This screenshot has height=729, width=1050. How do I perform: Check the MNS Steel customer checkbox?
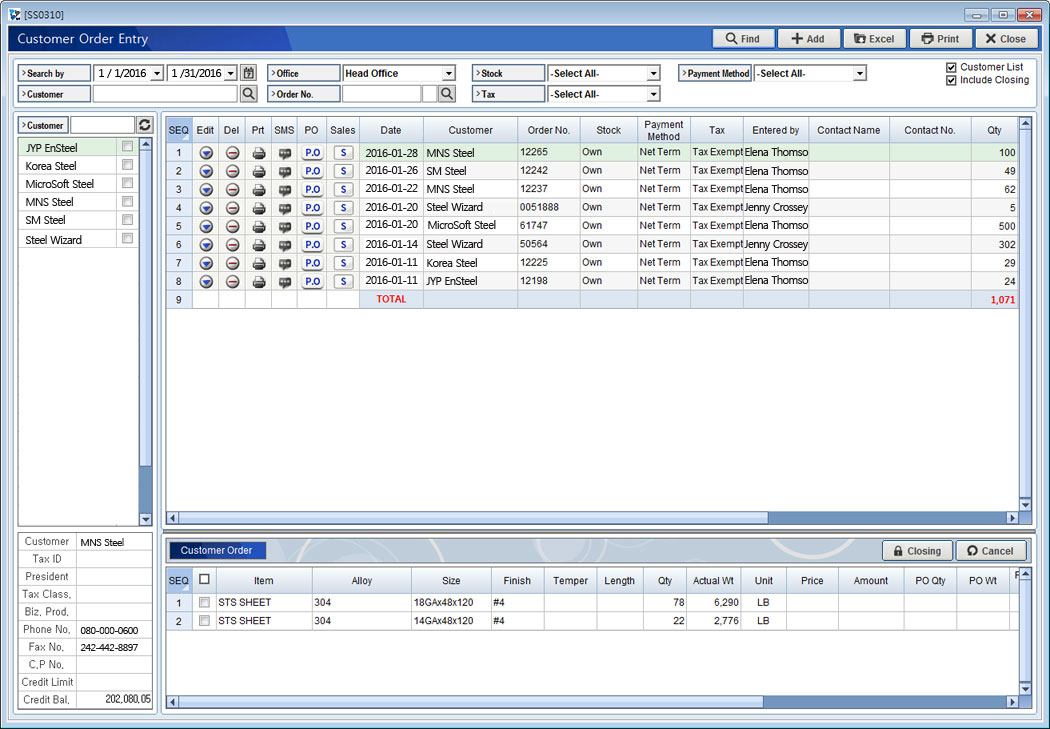127,201
